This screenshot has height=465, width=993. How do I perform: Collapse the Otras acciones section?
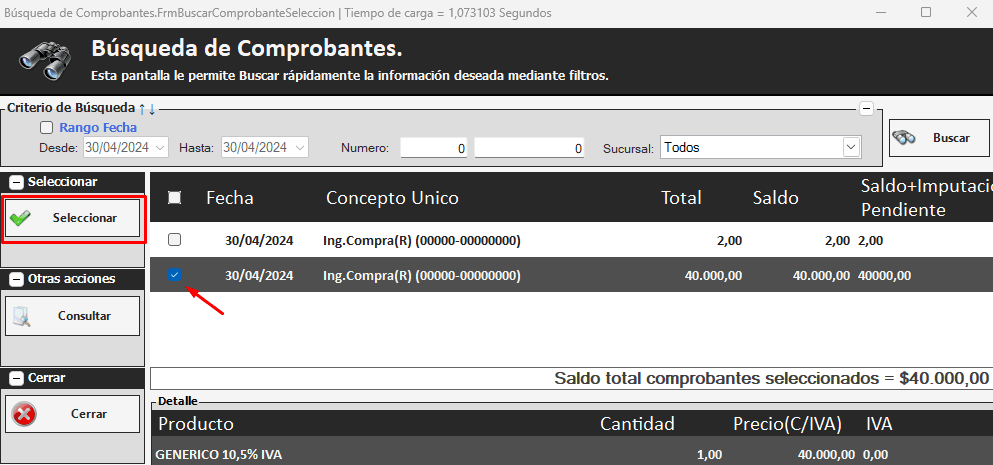[16, 278]
